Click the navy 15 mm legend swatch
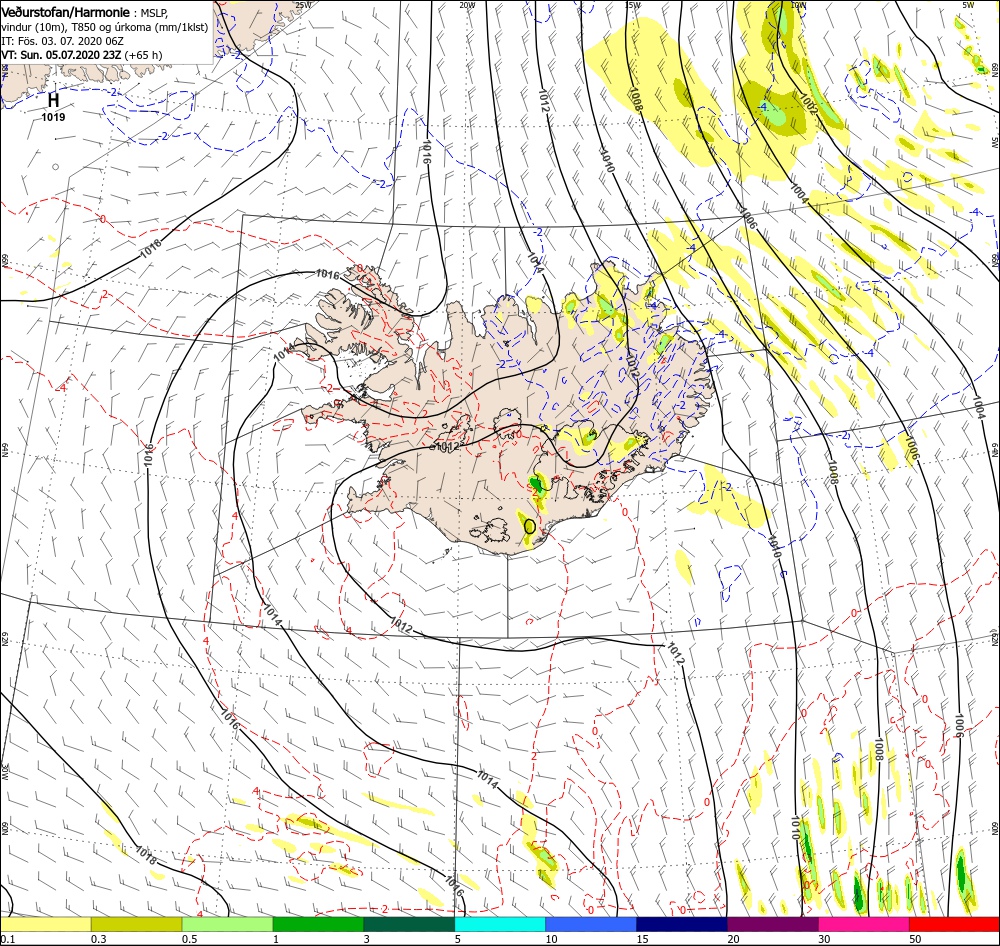Viewport: 1000px width, 946px height. [x=682, y=924]
